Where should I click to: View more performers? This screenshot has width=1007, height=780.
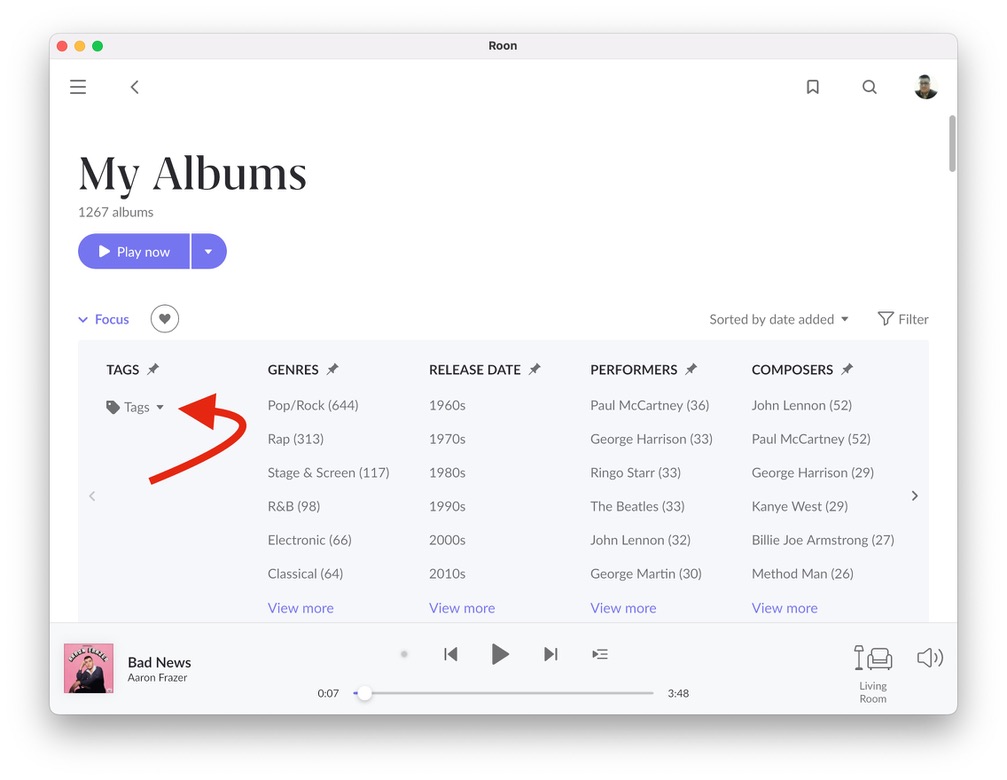pyautogui.click(x=623, y=608)
